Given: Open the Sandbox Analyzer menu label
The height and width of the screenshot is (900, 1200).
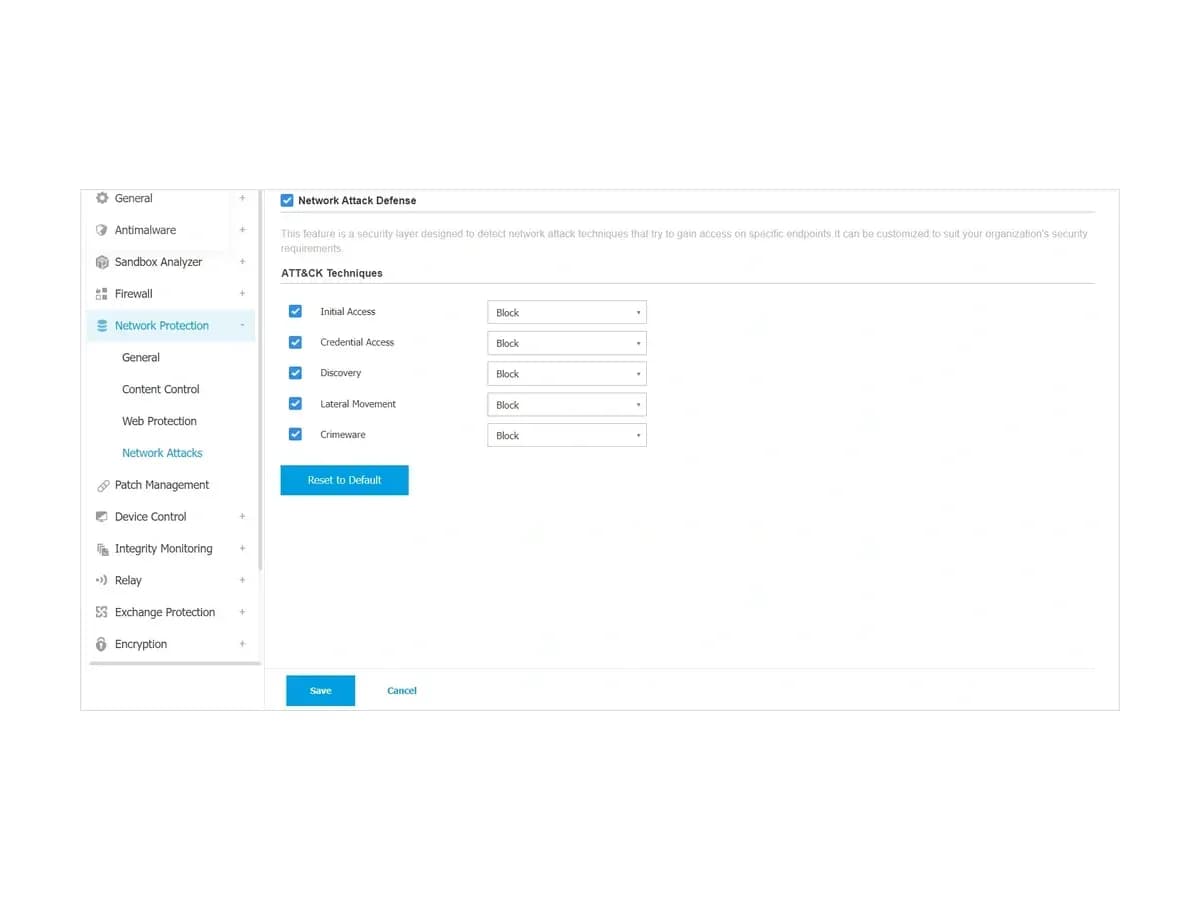Looking at the screenshot, I should (x=158, y=262).
